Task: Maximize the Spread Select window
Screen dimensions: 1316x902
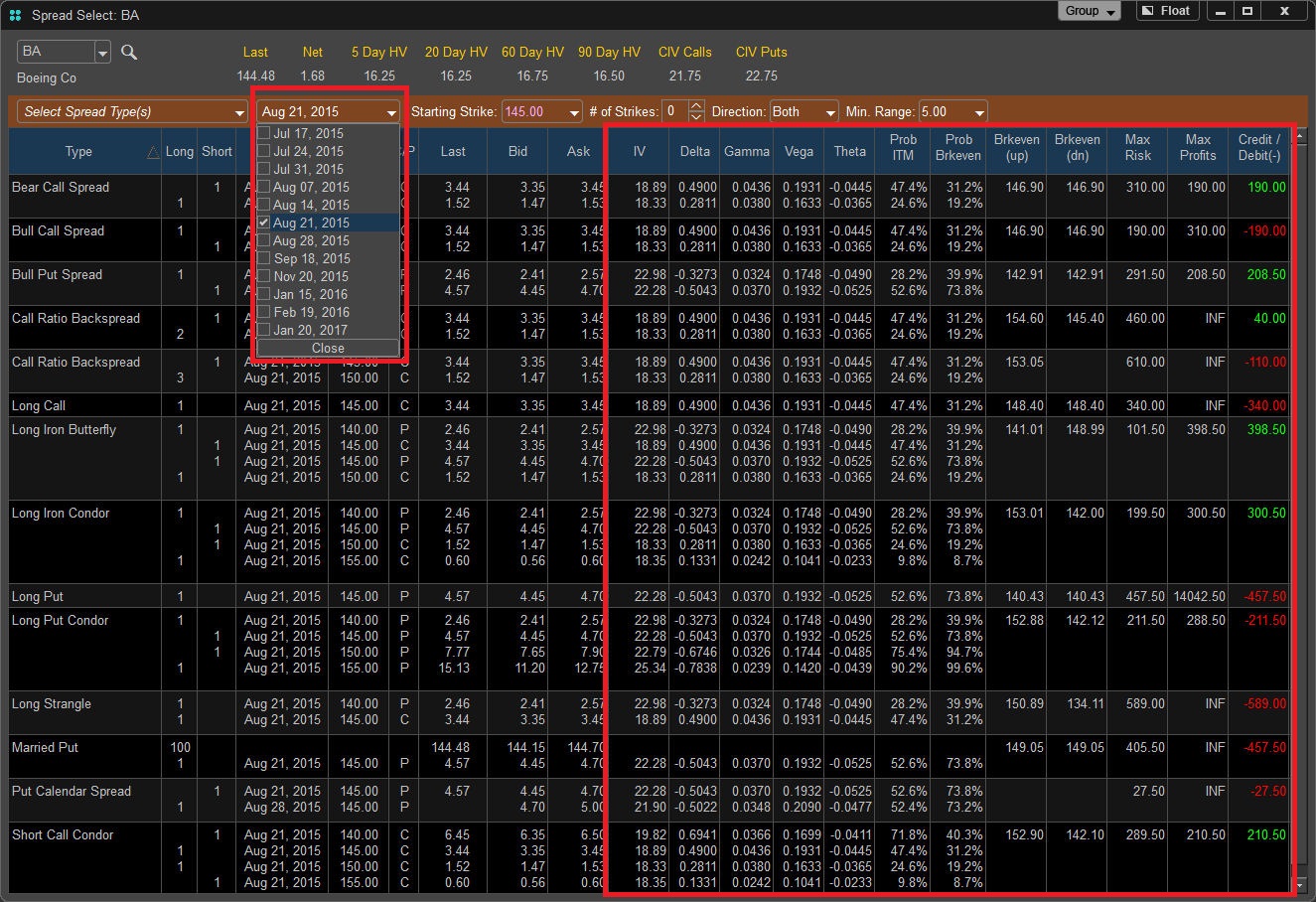Action: 1247,11
